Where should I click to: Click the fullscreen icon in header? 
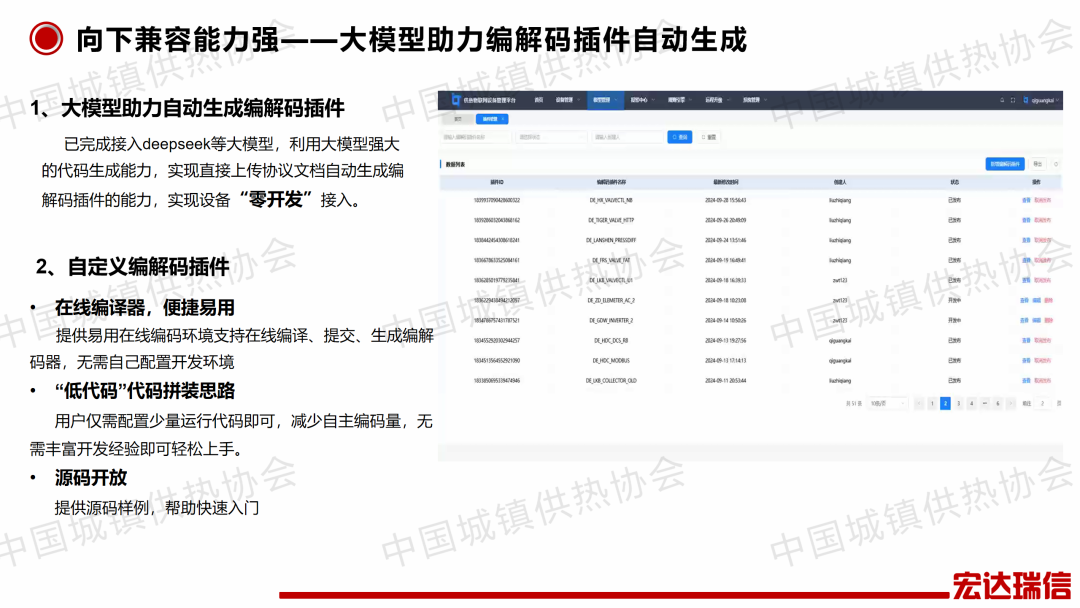(x=1013, y=100)
